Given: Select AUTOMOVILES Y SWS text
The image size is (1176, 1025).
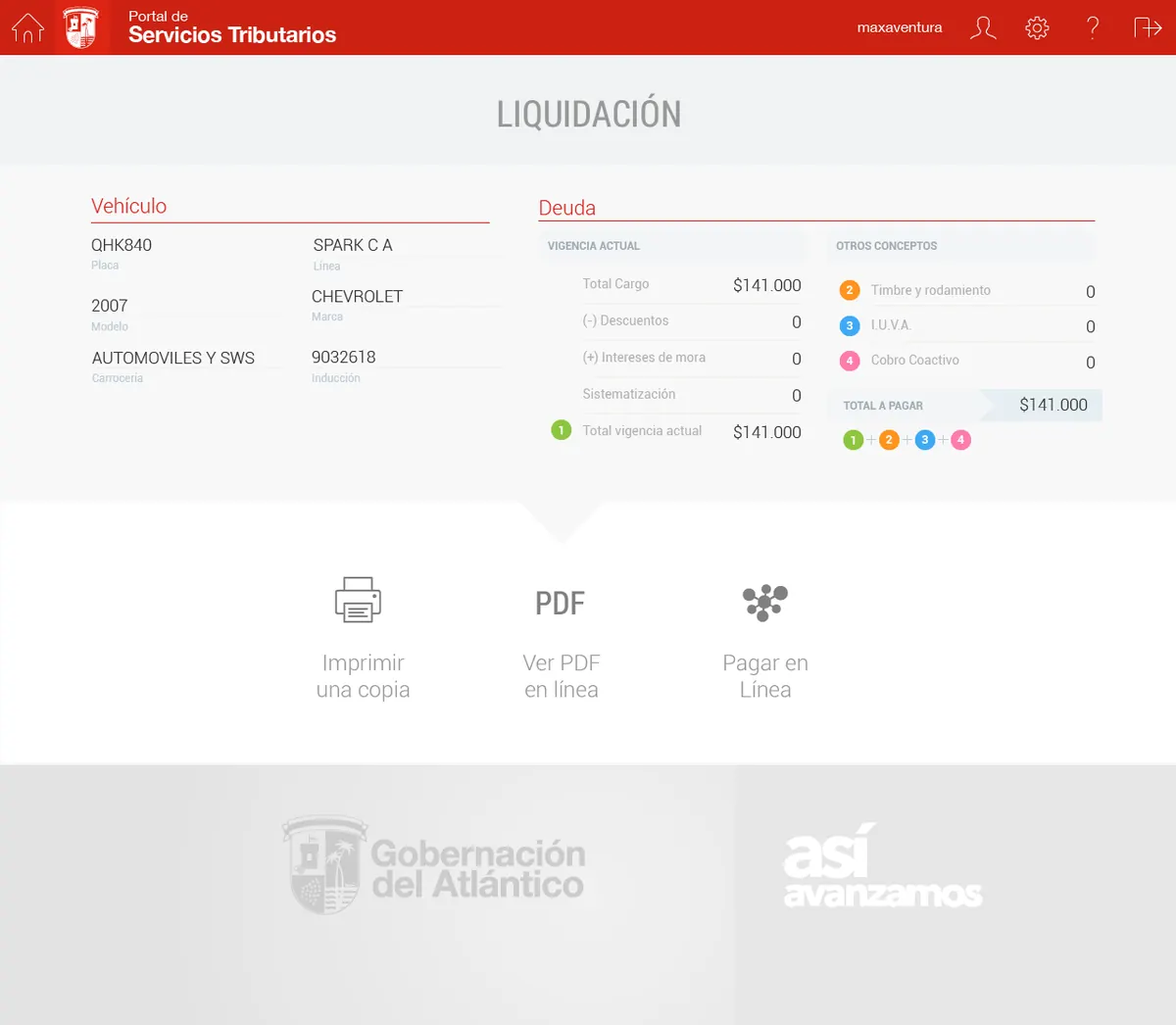Looking at the screenshot, I should tap(173, 358).
